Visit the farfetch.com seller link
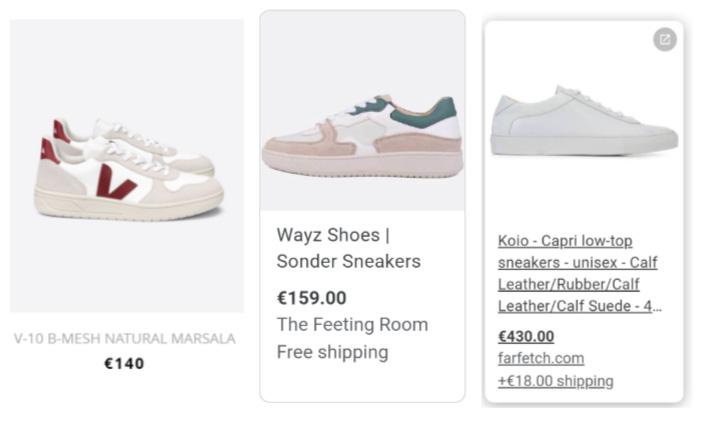The image size is (714, 442). point(541,358)
